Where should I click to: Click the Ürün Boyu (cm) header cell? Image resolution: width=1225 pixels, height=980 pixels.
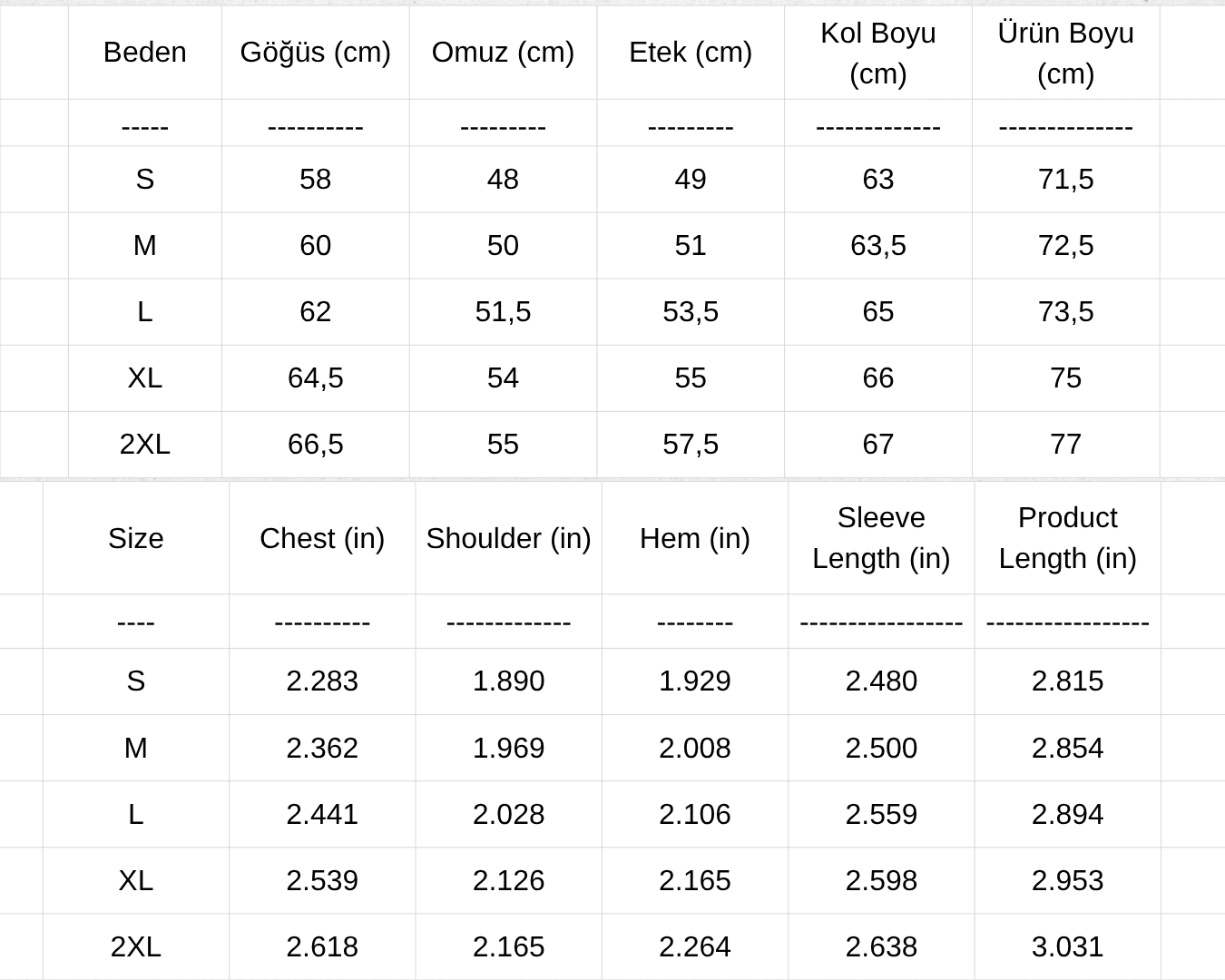point(1065,53)
